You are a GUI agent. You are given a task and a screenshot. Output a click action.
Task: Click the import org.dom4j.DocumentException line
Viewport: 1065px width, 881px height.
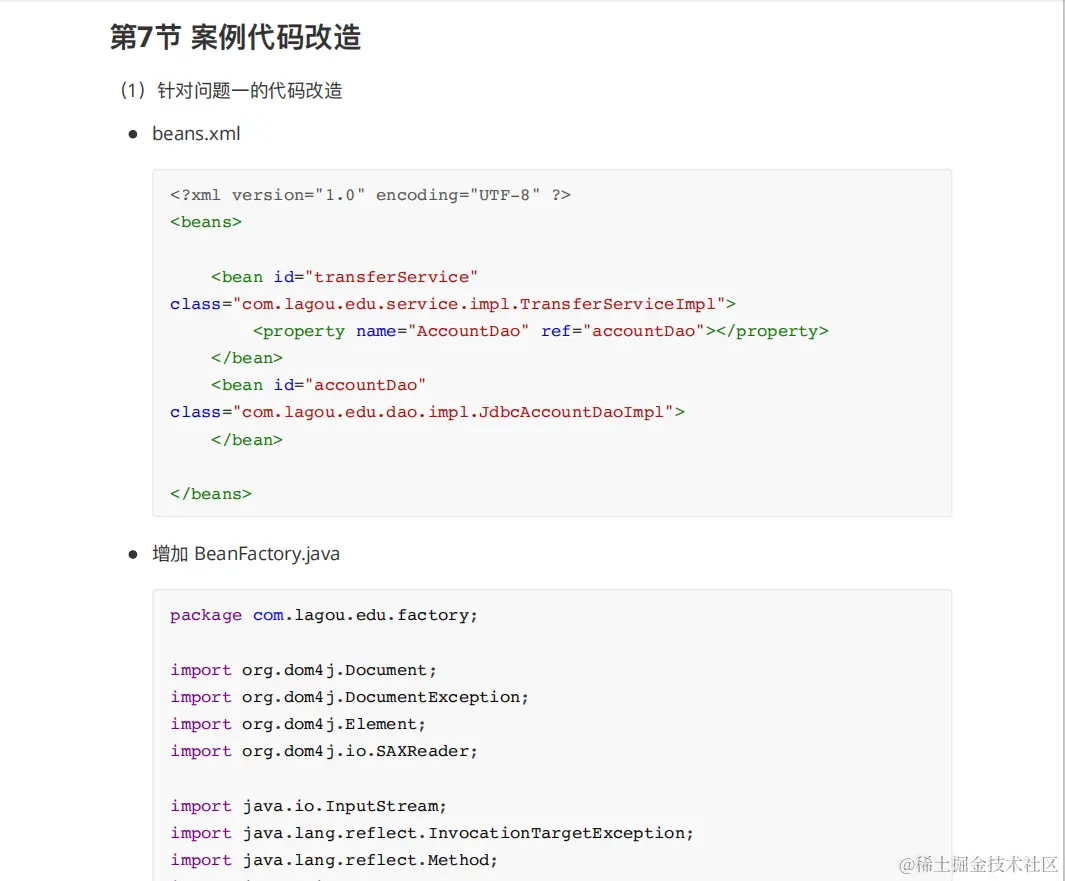350,697
